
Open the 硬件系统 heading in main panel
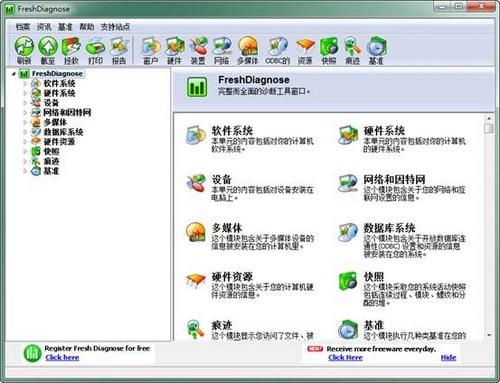coord(384,131)
